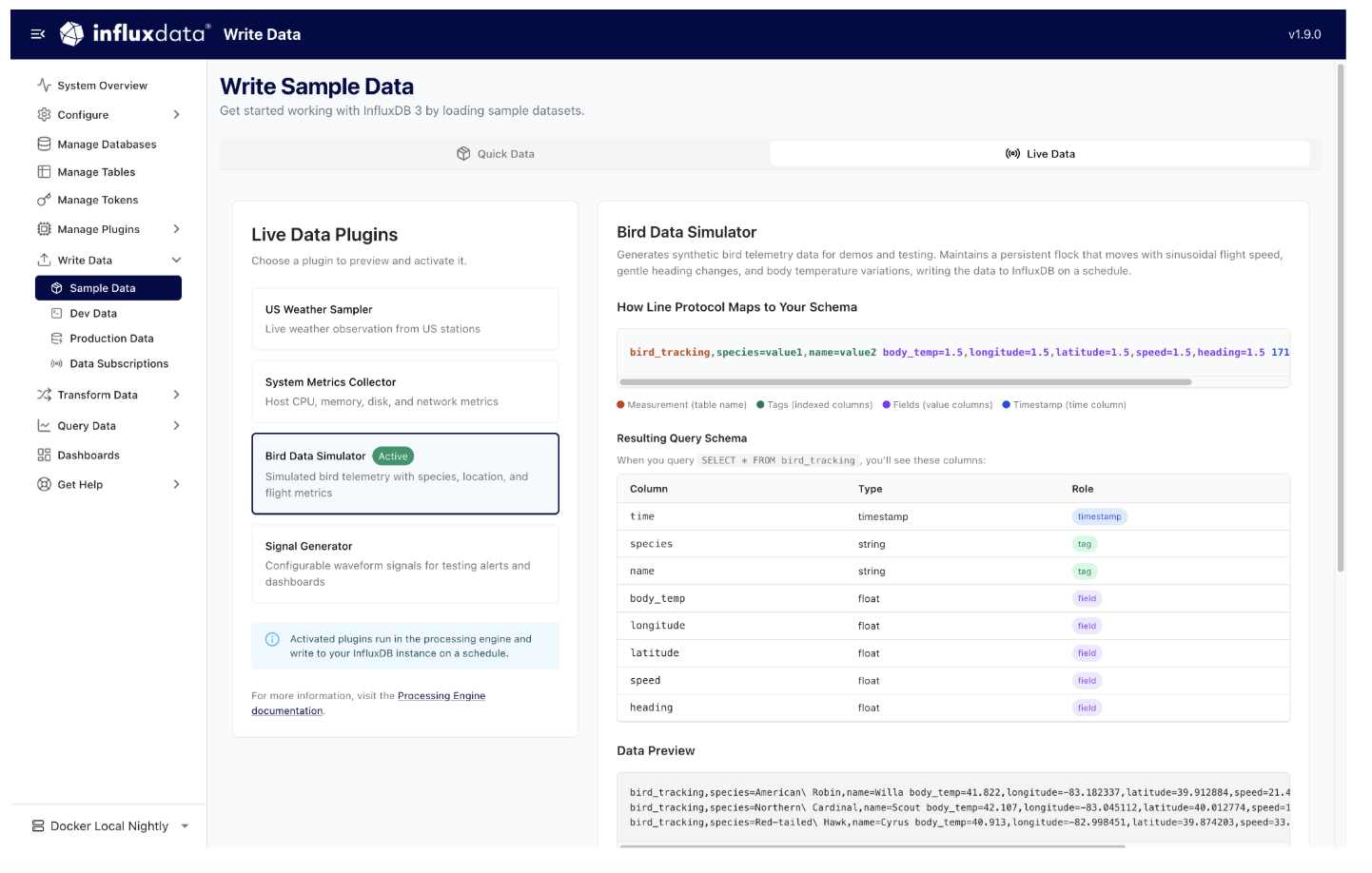Open Manage Databases in sidebar
Screen dimensions: 1372x873
[107, 145]
